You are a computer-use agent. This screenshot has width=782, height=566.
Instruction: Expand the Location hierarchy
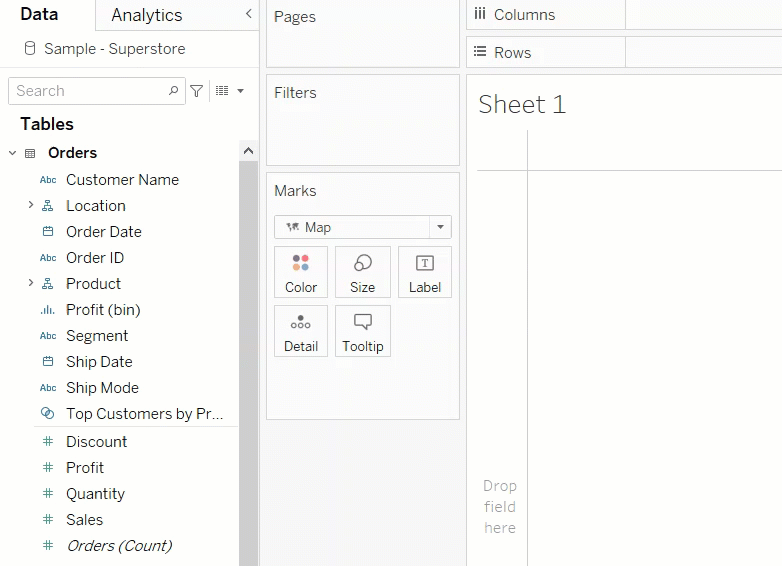[30, 205]
